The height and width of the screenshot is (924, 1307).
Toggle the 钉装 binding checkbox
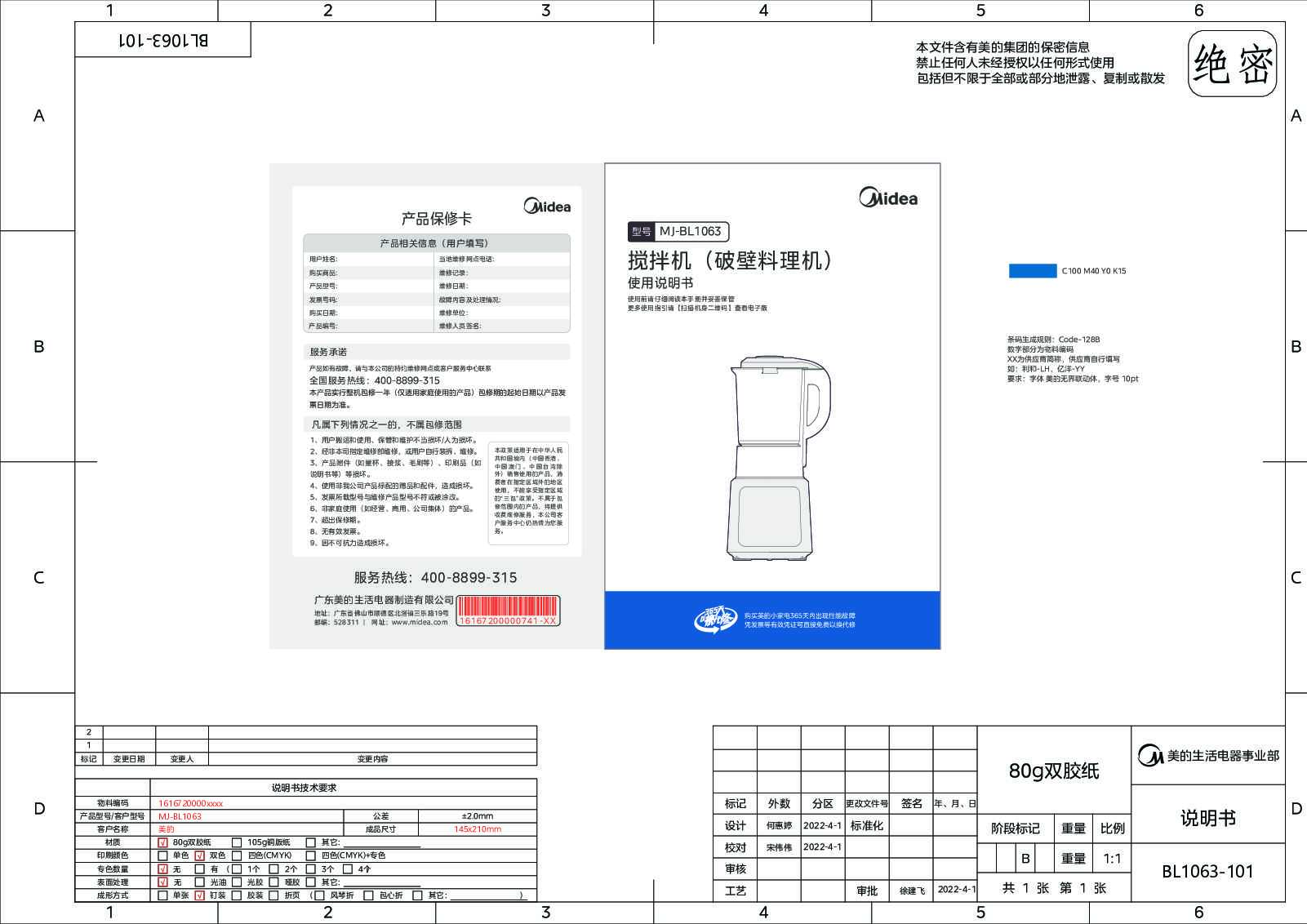(x=199, y=895)
